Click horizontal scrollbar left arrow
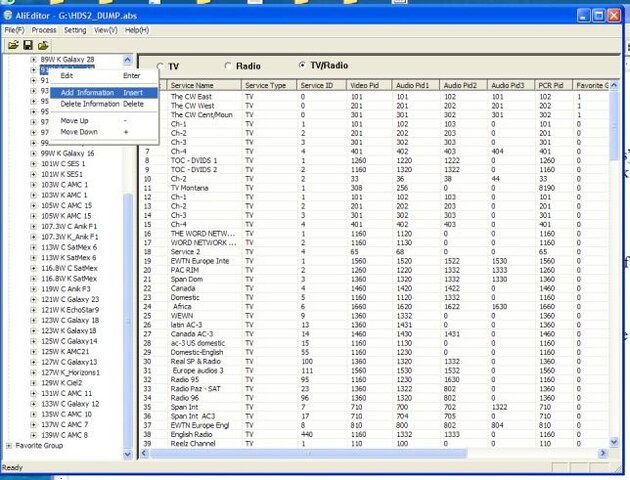Image resolution: width=630 pixels, height=480 pixels. click(x=145, y=453)
